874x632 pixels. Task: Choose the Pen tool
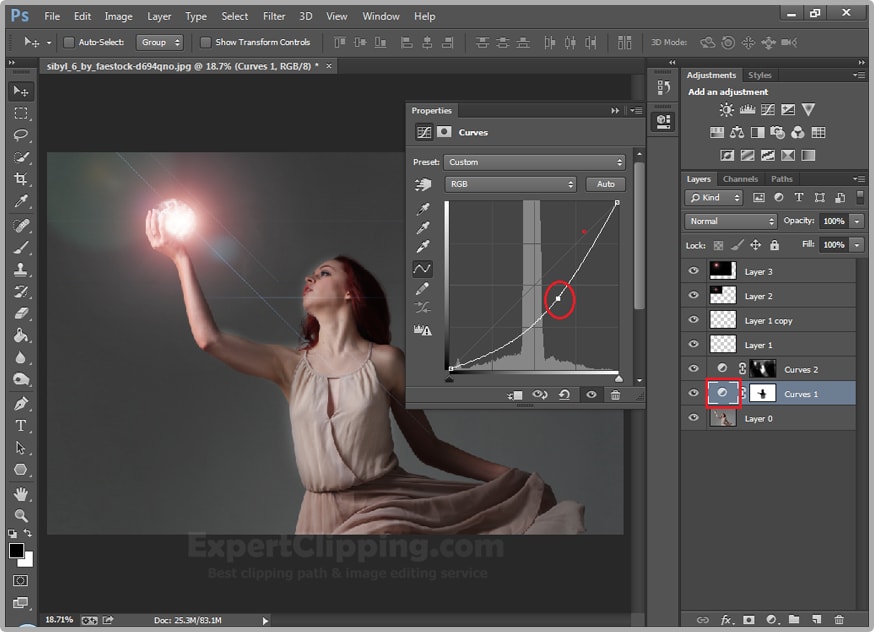click(x=20, y=404)
